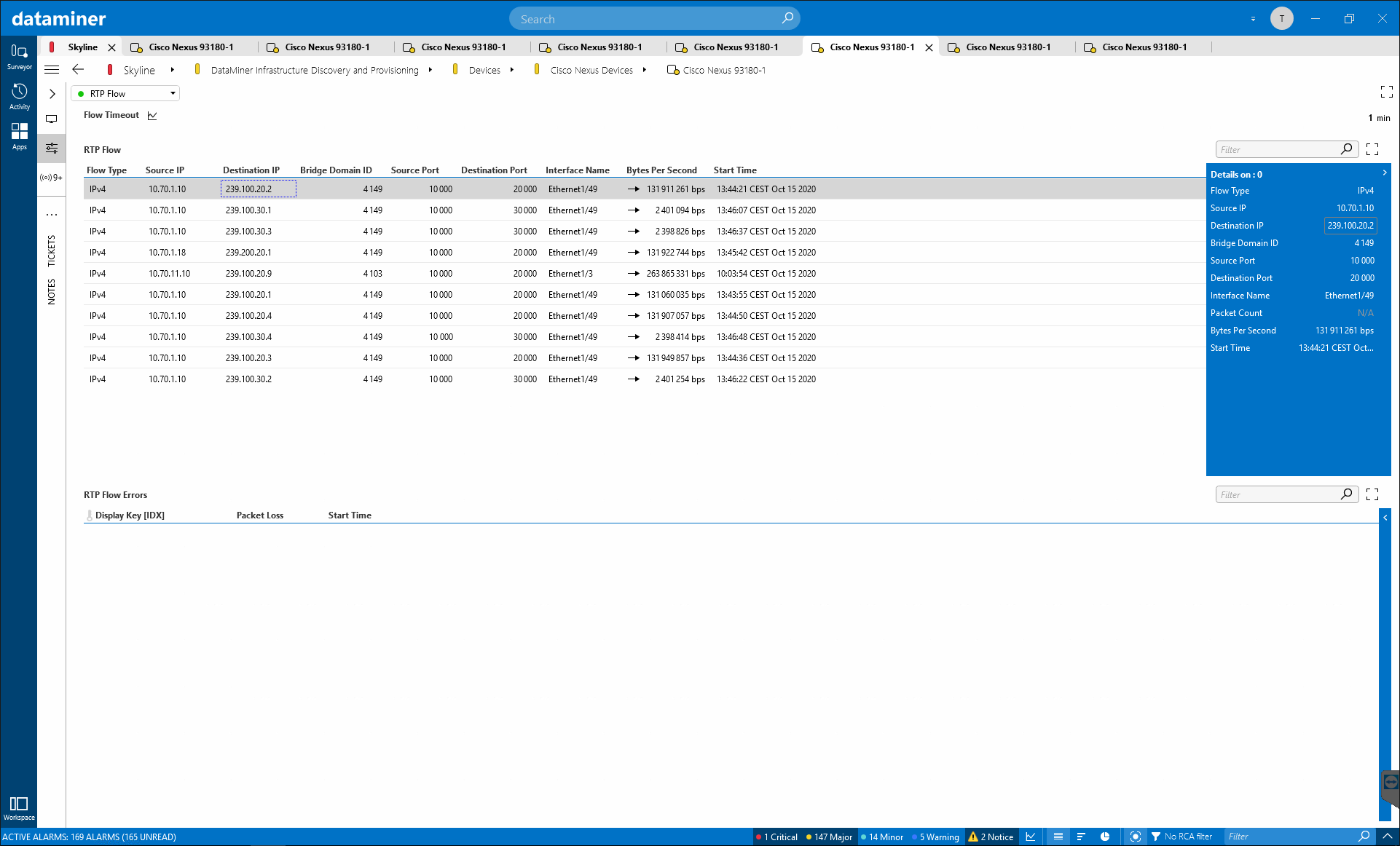The width and height of the screenshot is (1400, 846).
Task: Toggle the 5 Warning alarm filter
Action: [x=935, y=837]
